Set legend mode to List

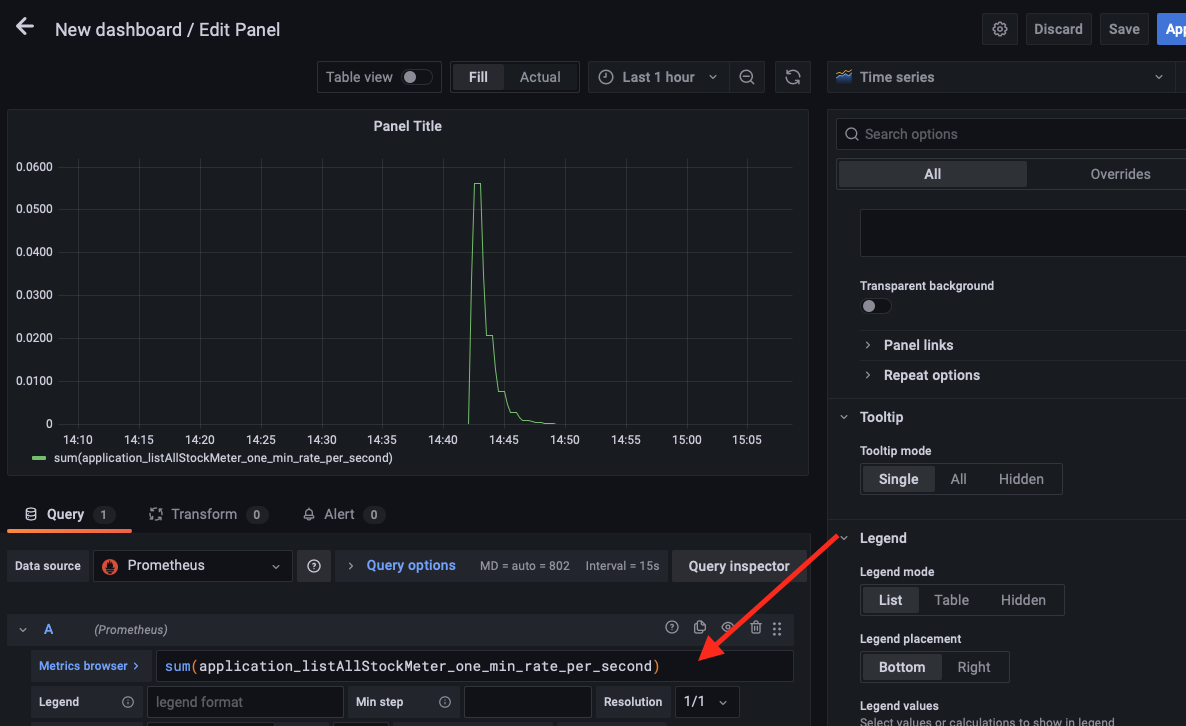[890, 600]
